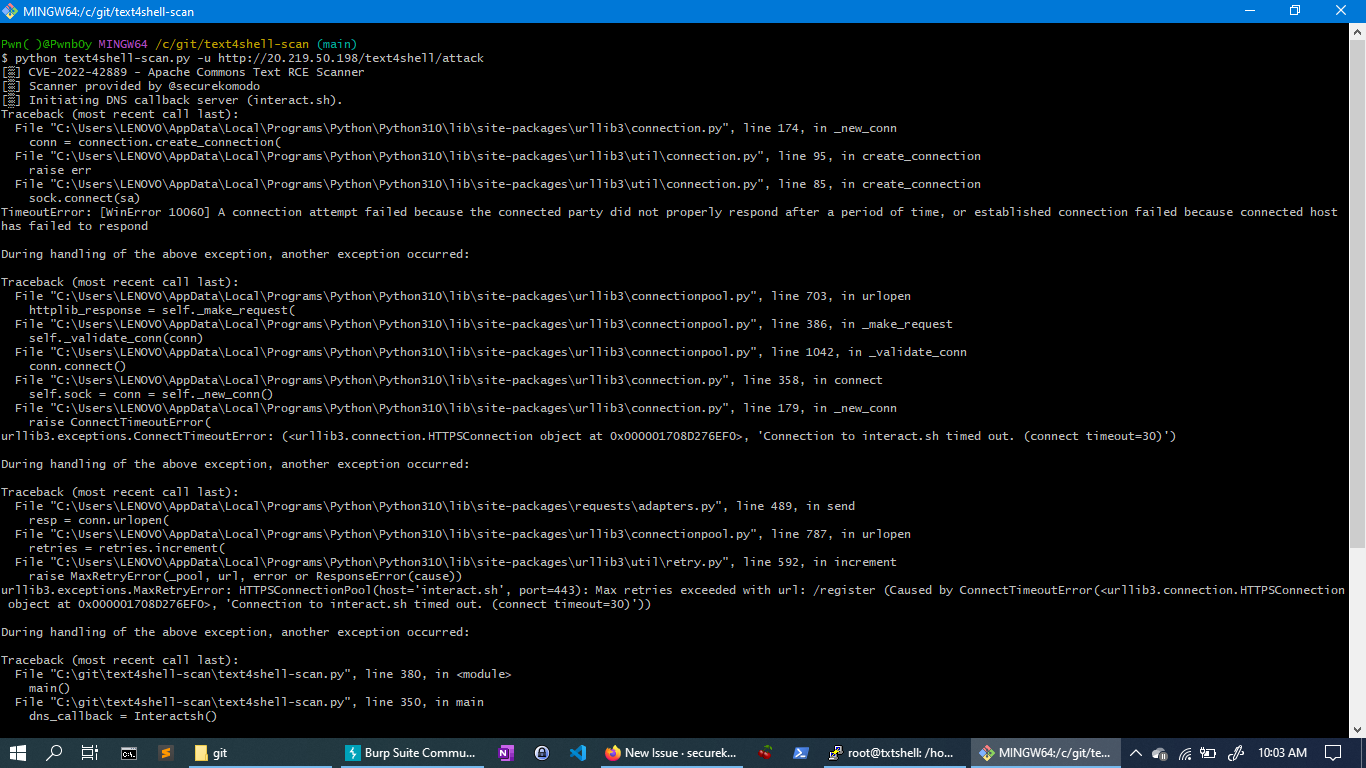1366x768 pixels.
Task: Click the 'Initiating DNS callback server' line
Action: pyautogui.click(x=172, y=100)
